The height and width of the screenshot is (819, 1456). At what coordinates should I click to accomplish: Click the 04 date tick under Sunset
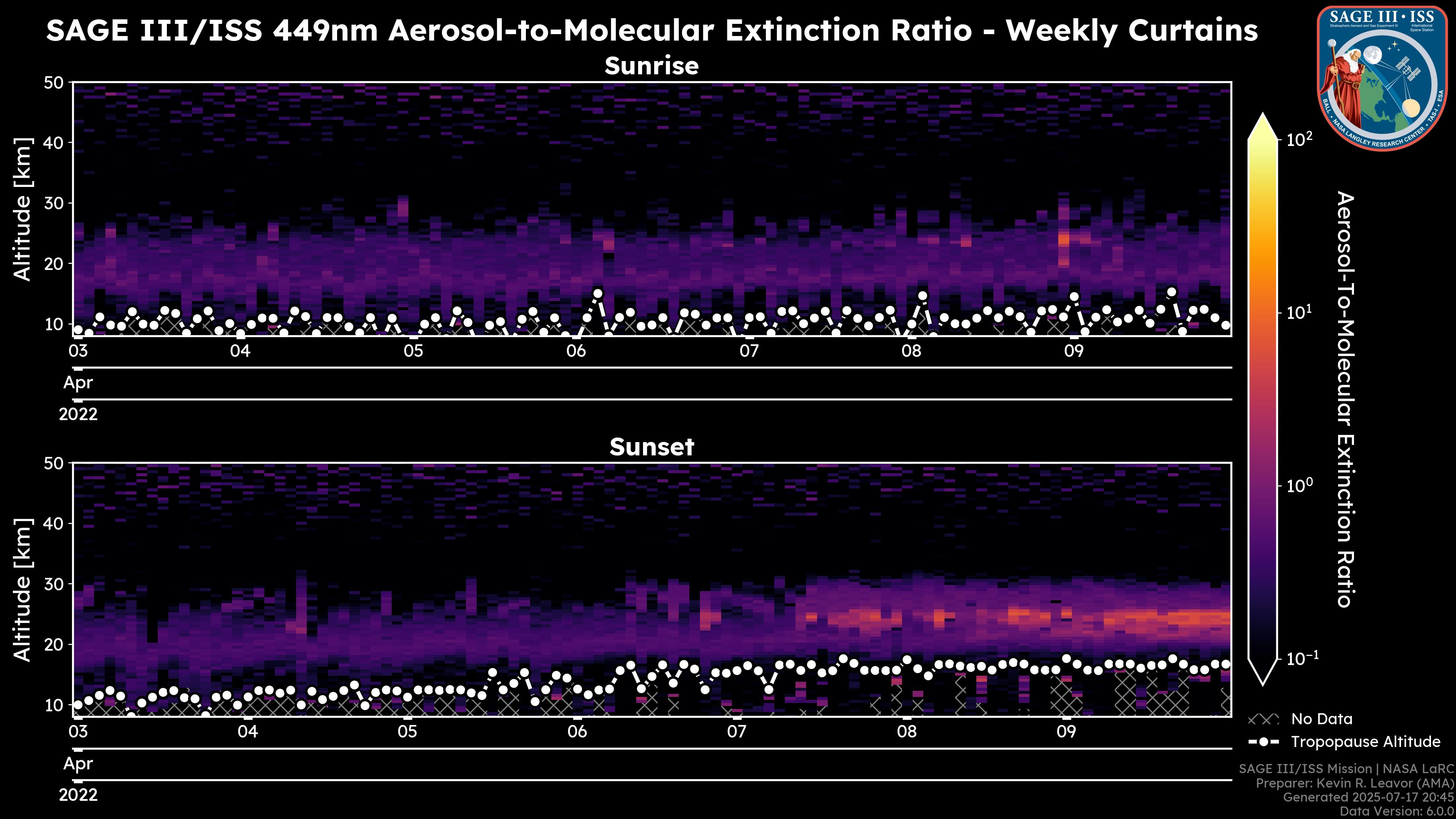tap(248, 732)
